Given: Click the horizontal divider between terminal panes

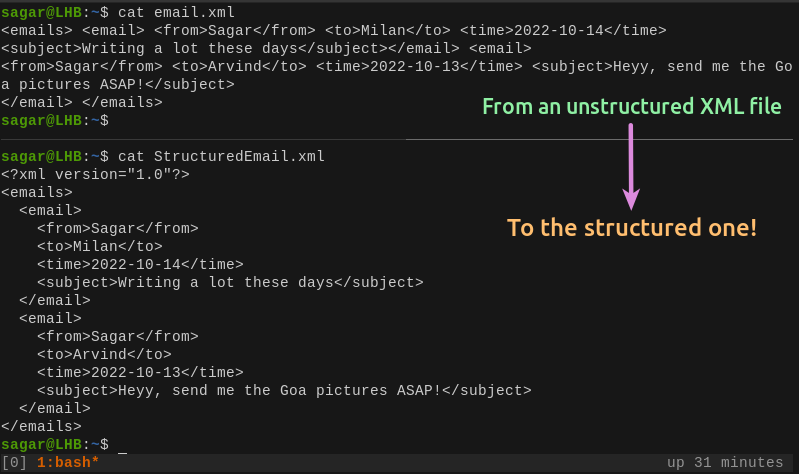Looking at the screenshot, I should 400,139.
